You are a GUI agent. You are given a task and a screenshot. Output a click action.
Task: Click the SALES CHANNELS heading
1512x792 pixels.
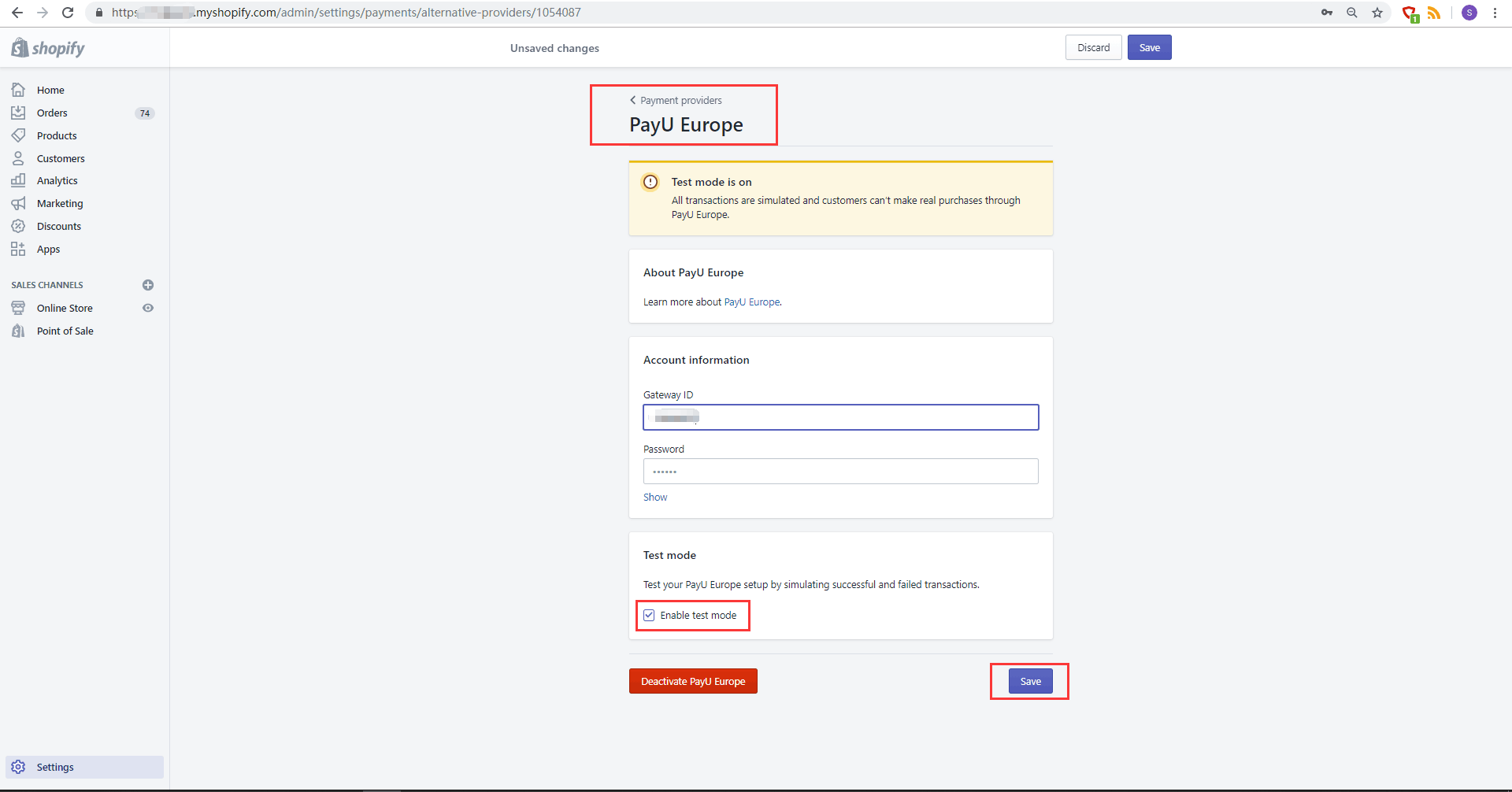pos(47,285)
